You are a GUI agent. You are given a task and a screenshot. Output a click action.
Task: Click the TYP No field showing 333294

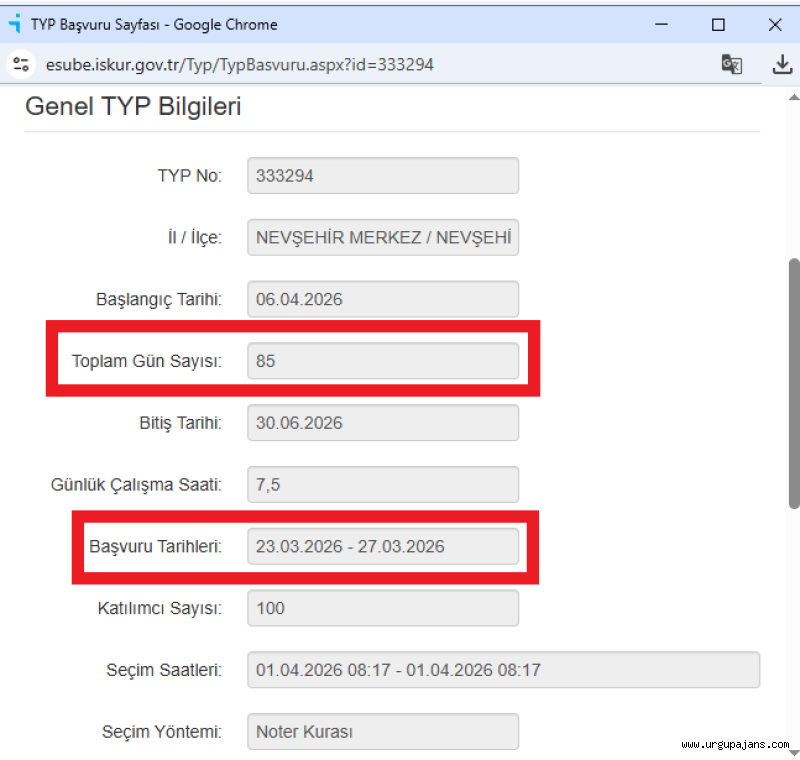coord(383,176)
